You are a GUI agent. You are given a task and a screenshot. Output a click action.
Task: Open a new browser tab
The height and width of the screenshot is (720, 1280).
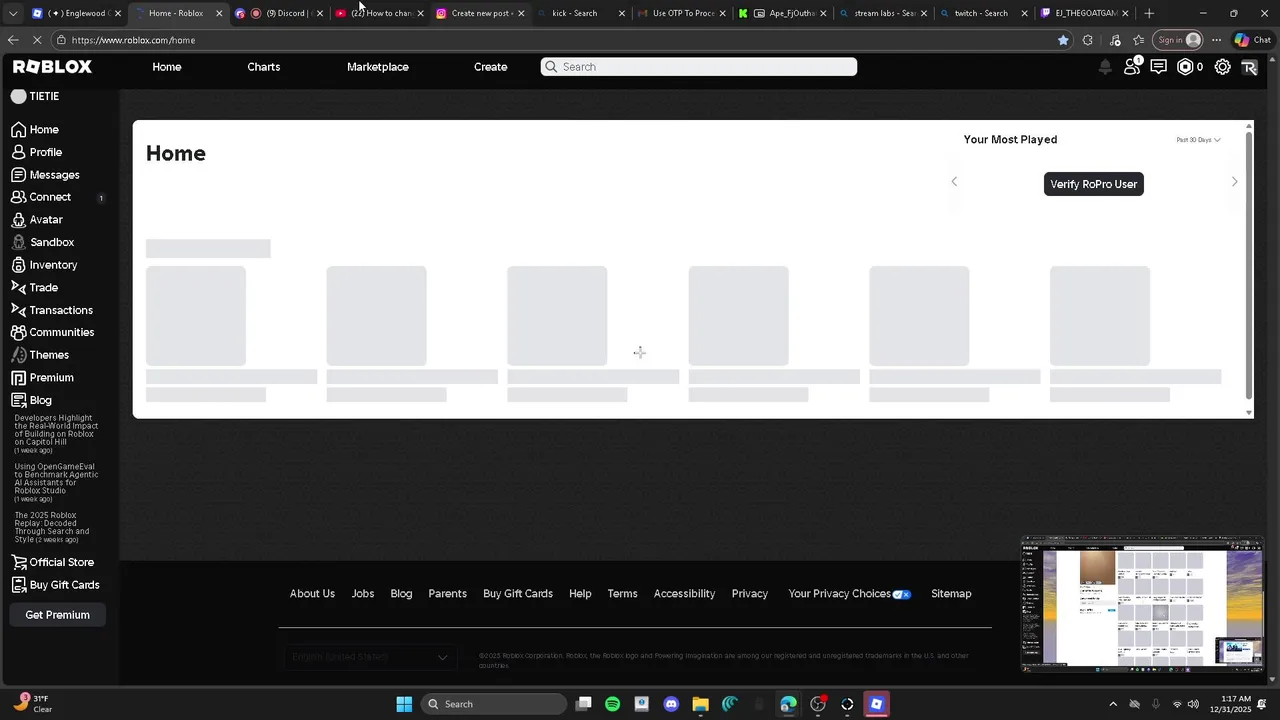click(x=1149, y=13)
